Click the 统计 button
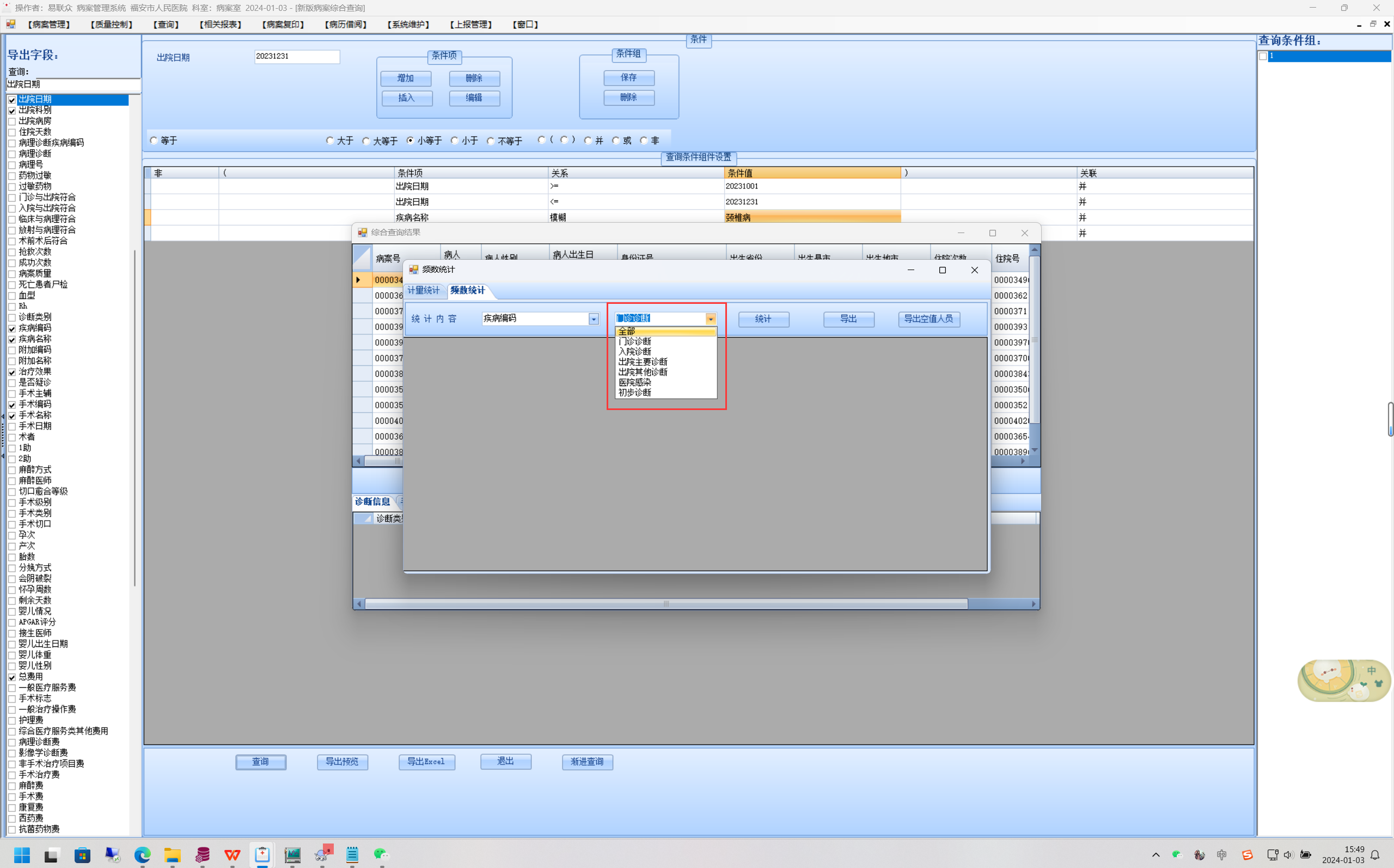This screenshot has height=868, width=1394. (x=763, y=319)
